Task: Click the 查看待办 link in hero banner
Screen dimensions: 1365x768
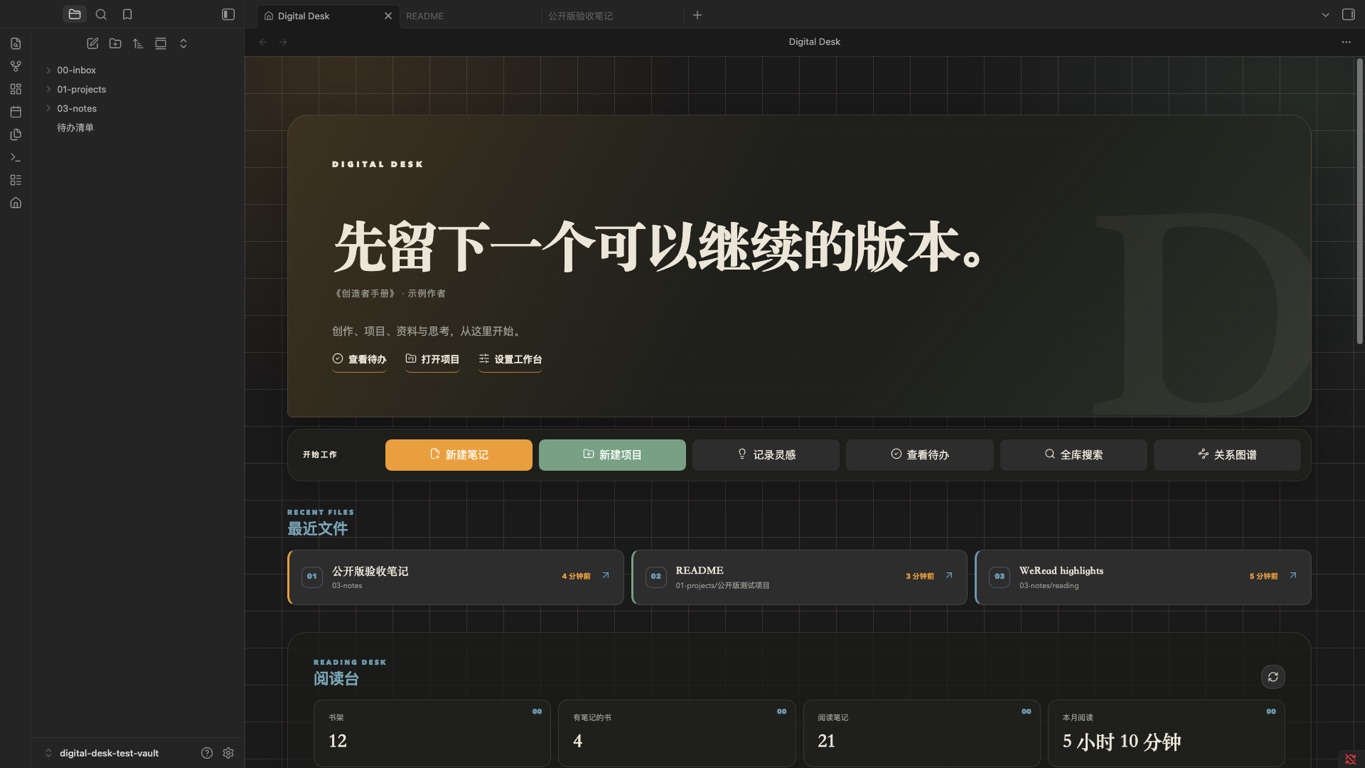Action: (359, 359)
